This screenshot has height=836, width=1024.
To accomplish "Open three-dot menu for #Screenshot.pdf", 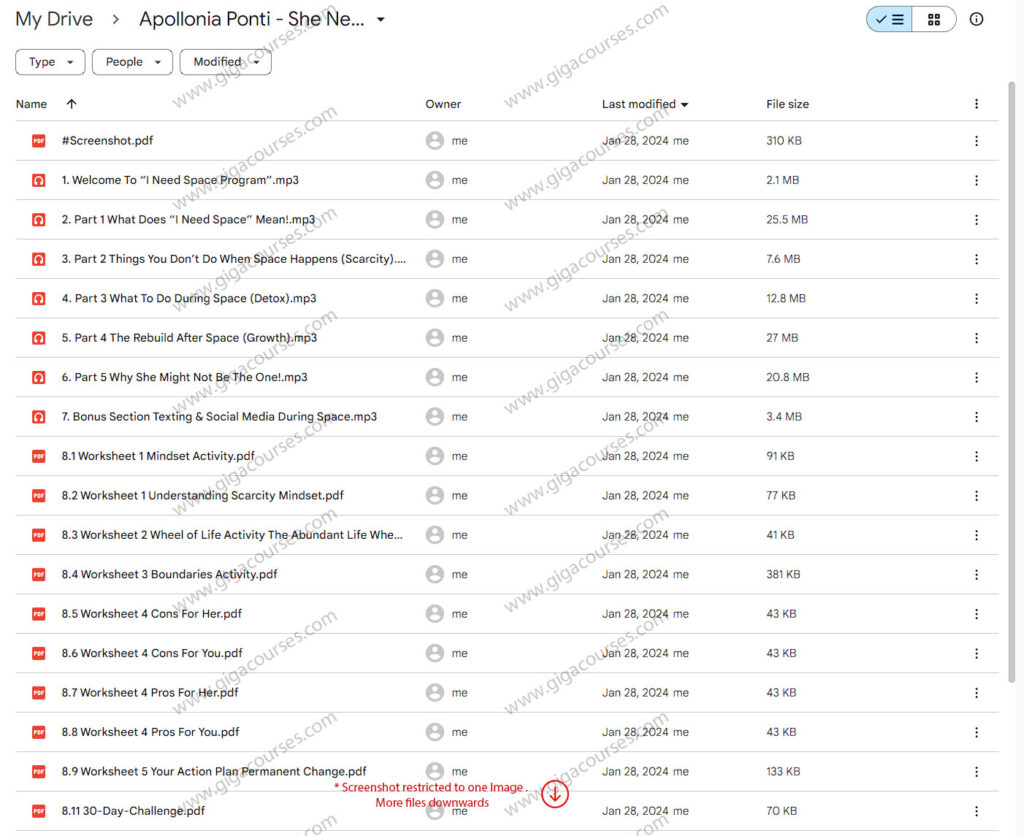I will (976, 141).
